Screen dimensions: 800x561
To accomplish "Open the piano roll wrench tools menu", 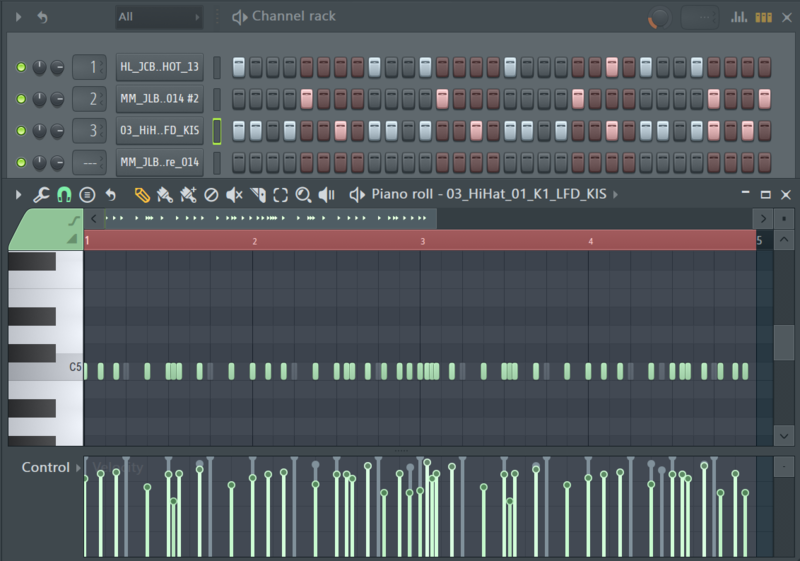I will click(x=41, y=195).
